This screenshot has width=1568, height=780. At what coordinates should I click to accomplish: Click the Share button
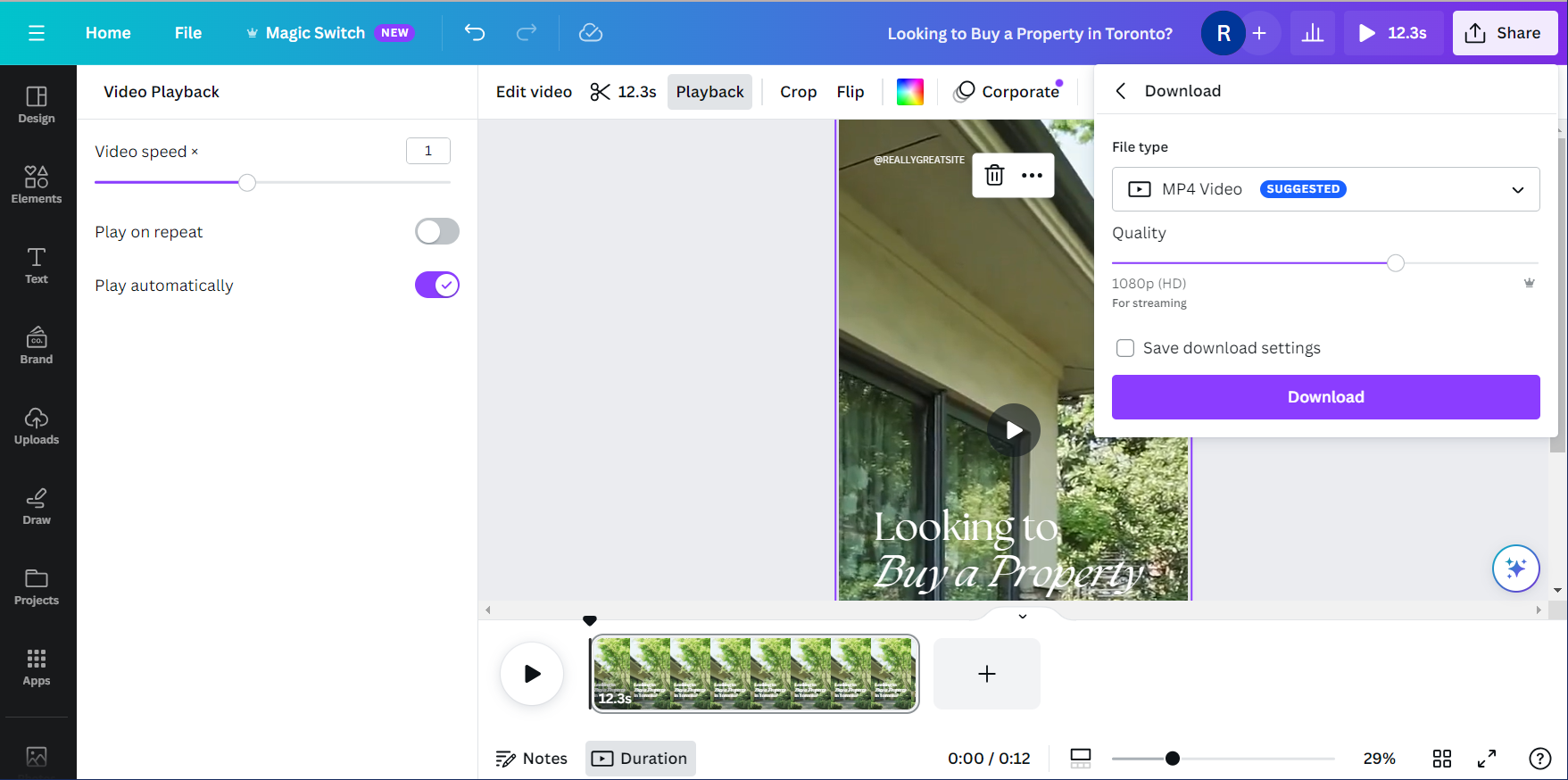click(x=1504, y=33)
